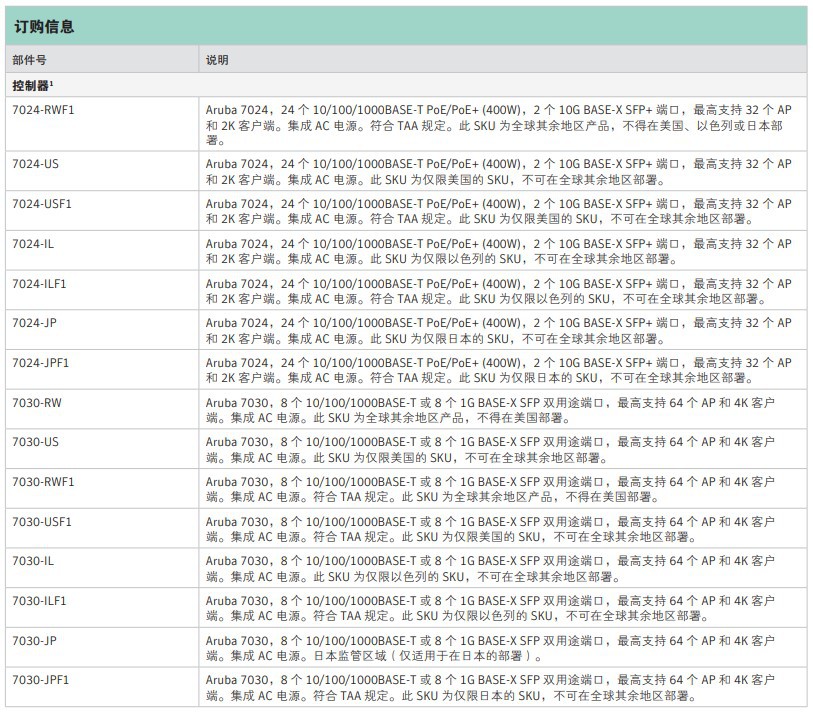This screenshot has height=712, width=813.
Task: Select part number 7024-JPF1
Action: pyautogui.click(x=41, y=362)
